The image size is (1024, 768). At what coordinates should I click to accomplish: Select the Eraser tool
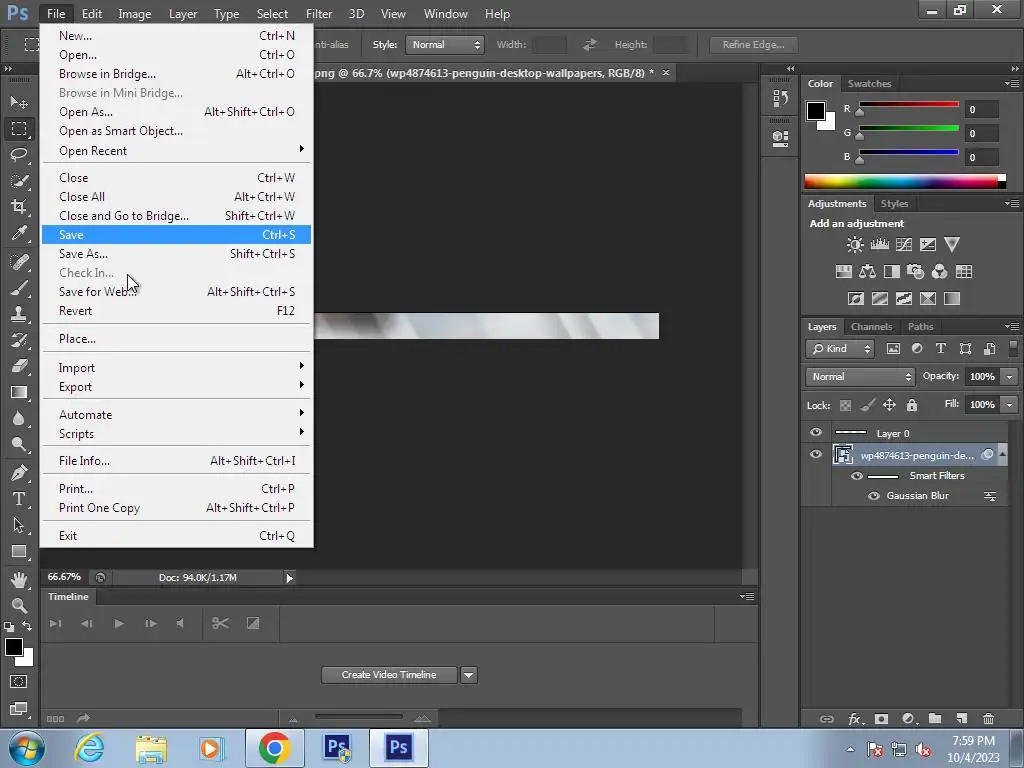(19, 366)
